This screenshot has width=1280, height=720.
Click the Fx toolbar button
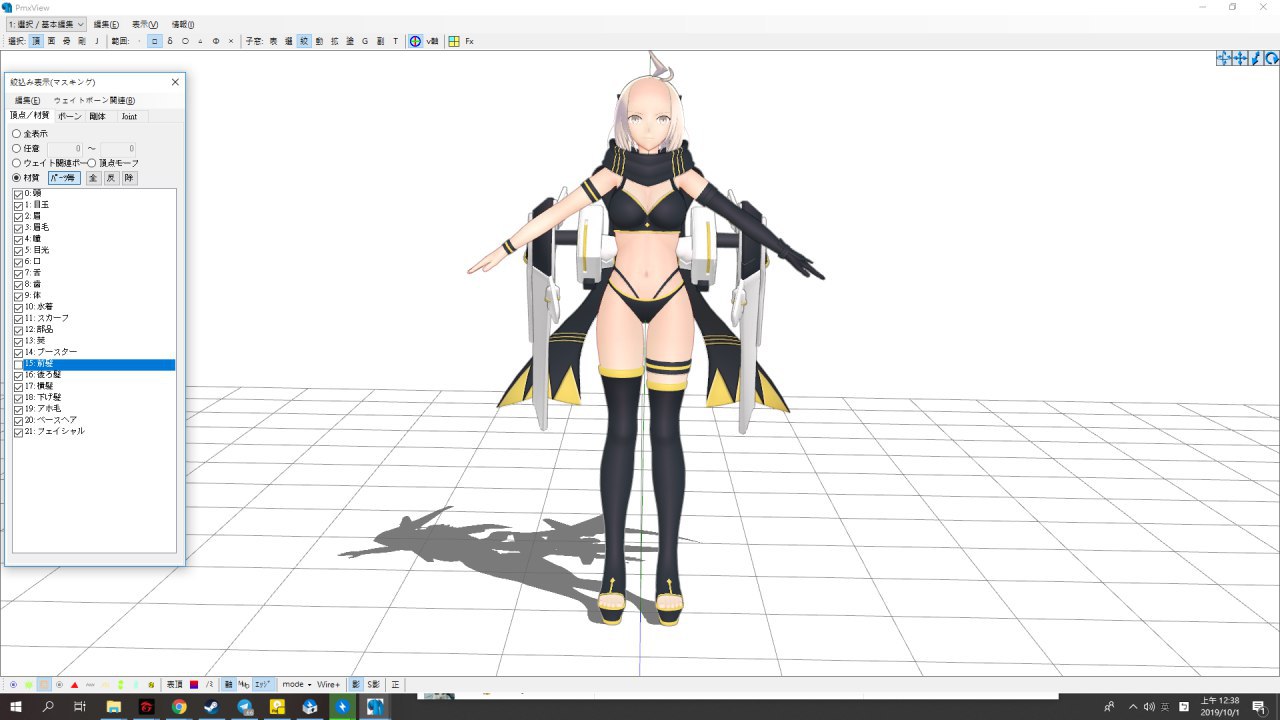[469, 41]
